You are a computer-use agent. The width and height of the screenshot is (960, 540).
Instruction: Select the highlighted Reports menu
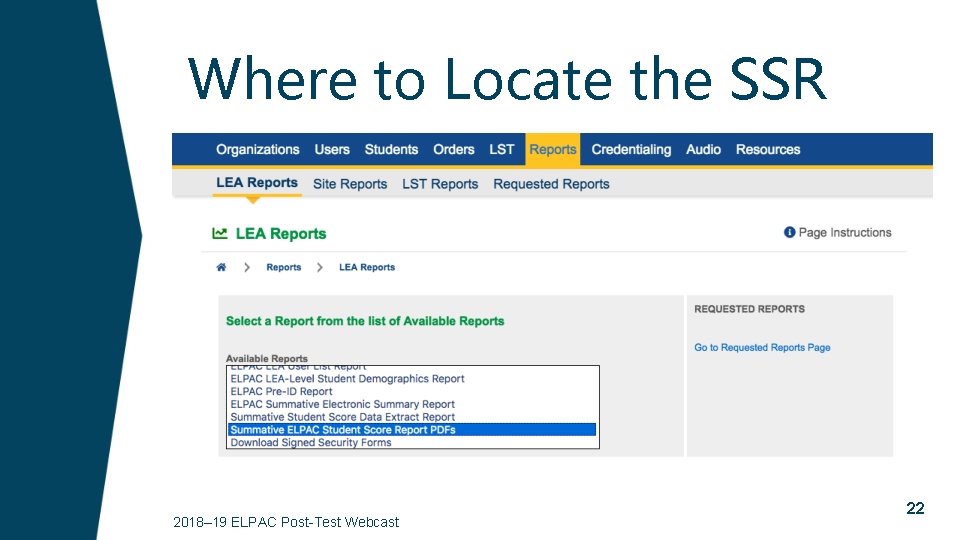[x=553, y=149]
